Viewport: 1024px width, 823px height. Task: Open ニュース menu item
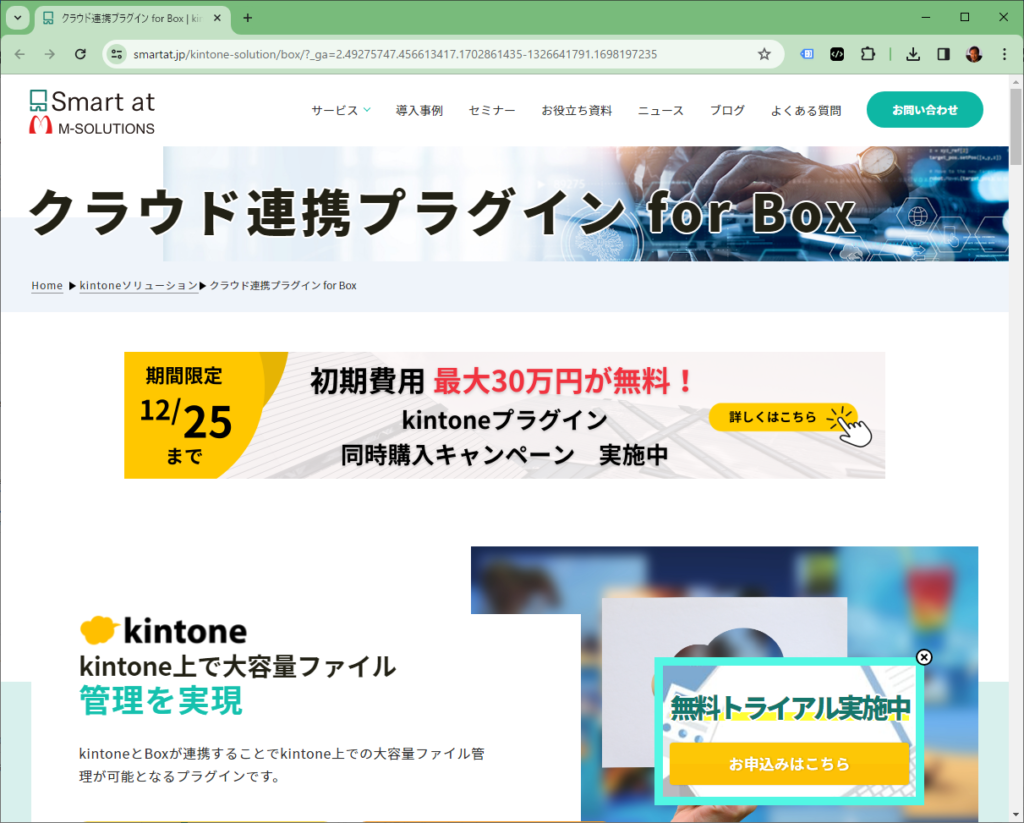click(x=661, y=110)
